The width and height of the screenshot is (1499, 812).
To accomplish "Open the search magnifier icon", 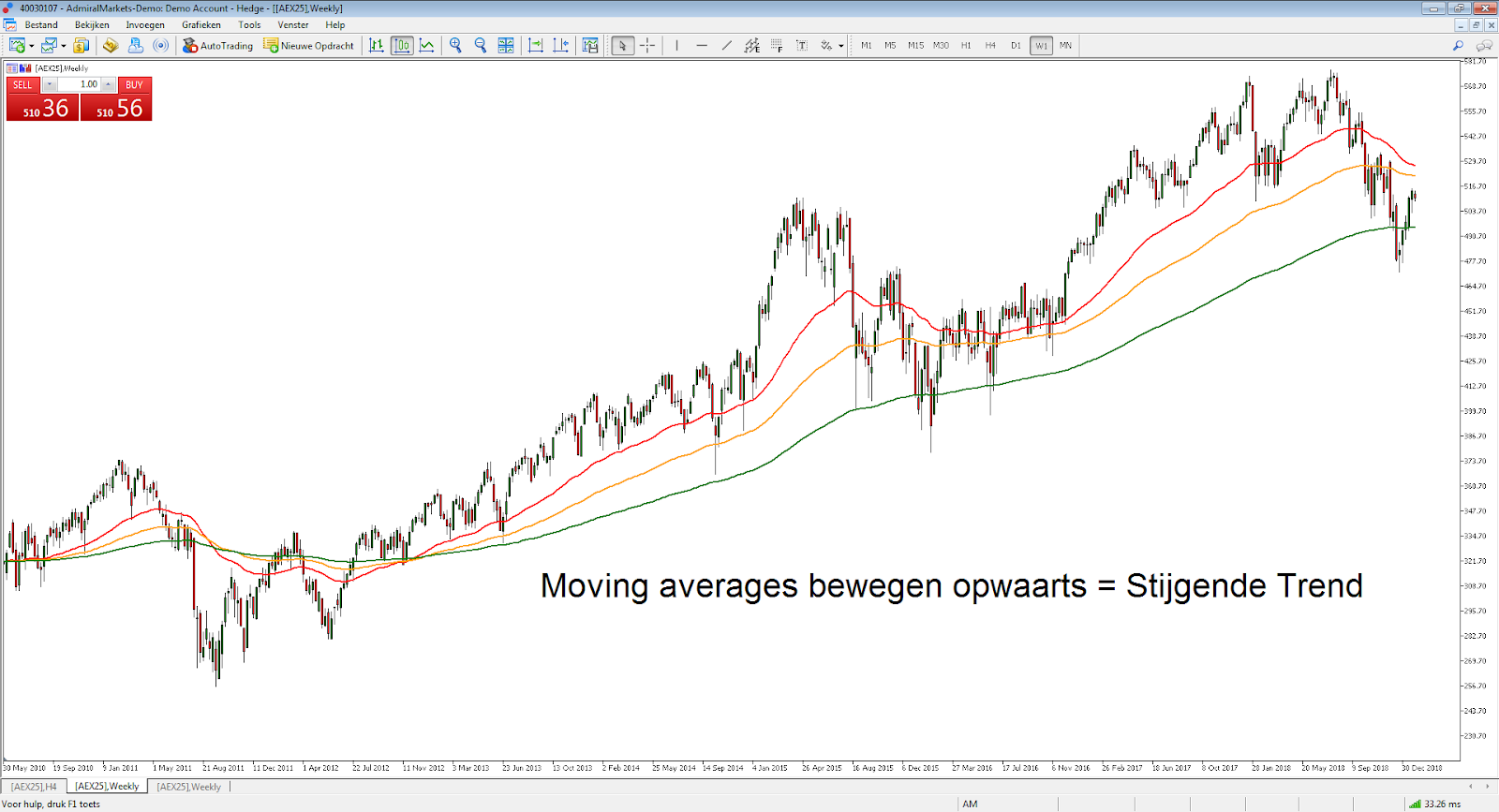I will pyautogui.click(x=1458, y=45).
